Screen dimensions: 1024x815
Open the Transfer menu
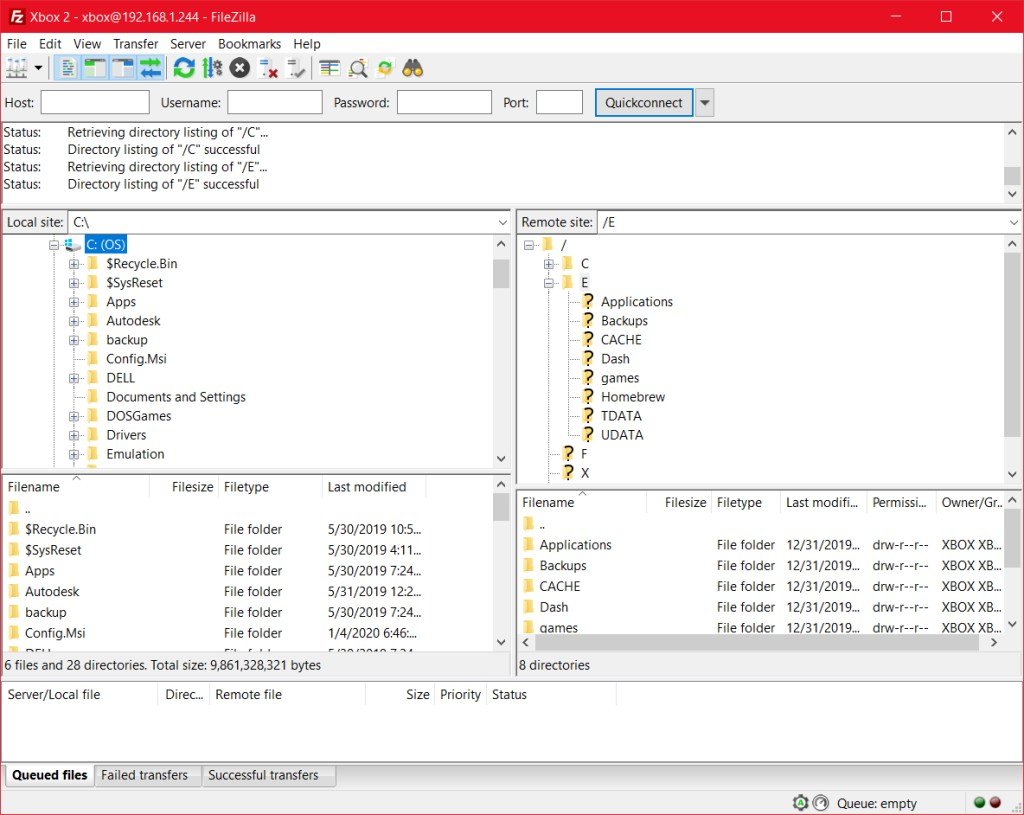click(135, 44)
